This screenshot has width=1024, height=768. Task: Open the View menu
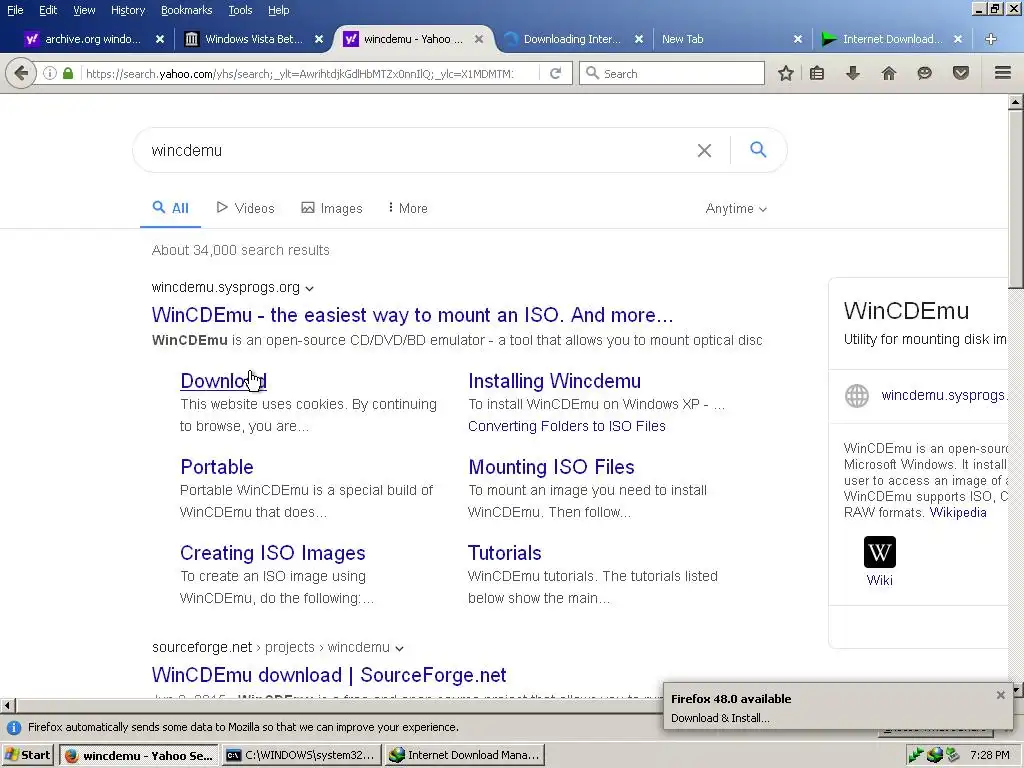point(84,10)
